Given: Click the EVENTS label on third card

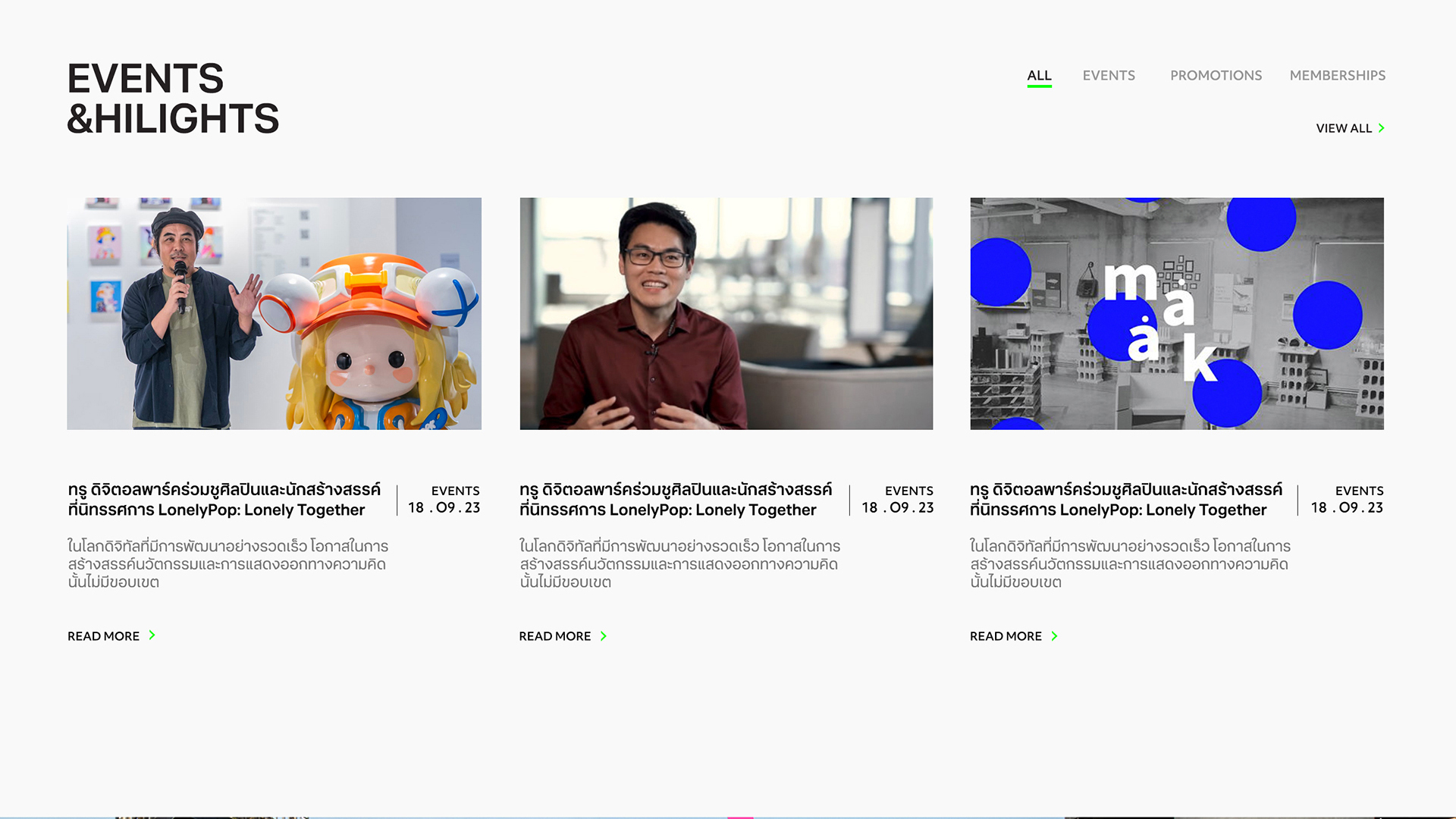Looking at the screenshot, I should [x=1359, y=491].
